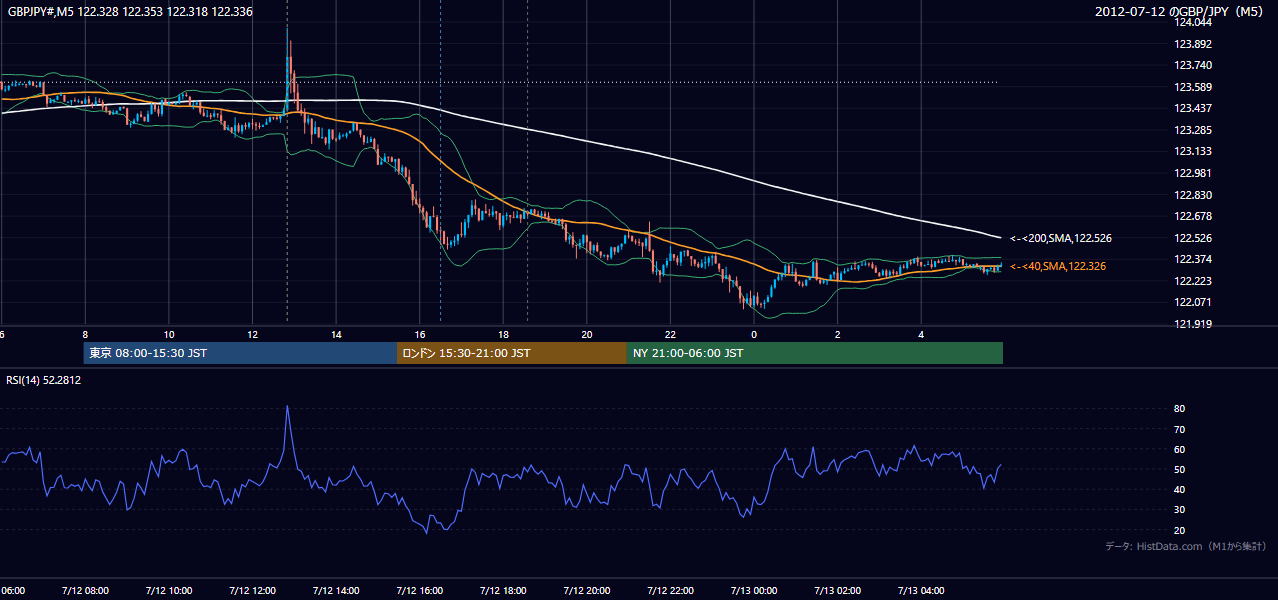
Task: Click the 123.892 price axis label
Action: [1193, 44]
